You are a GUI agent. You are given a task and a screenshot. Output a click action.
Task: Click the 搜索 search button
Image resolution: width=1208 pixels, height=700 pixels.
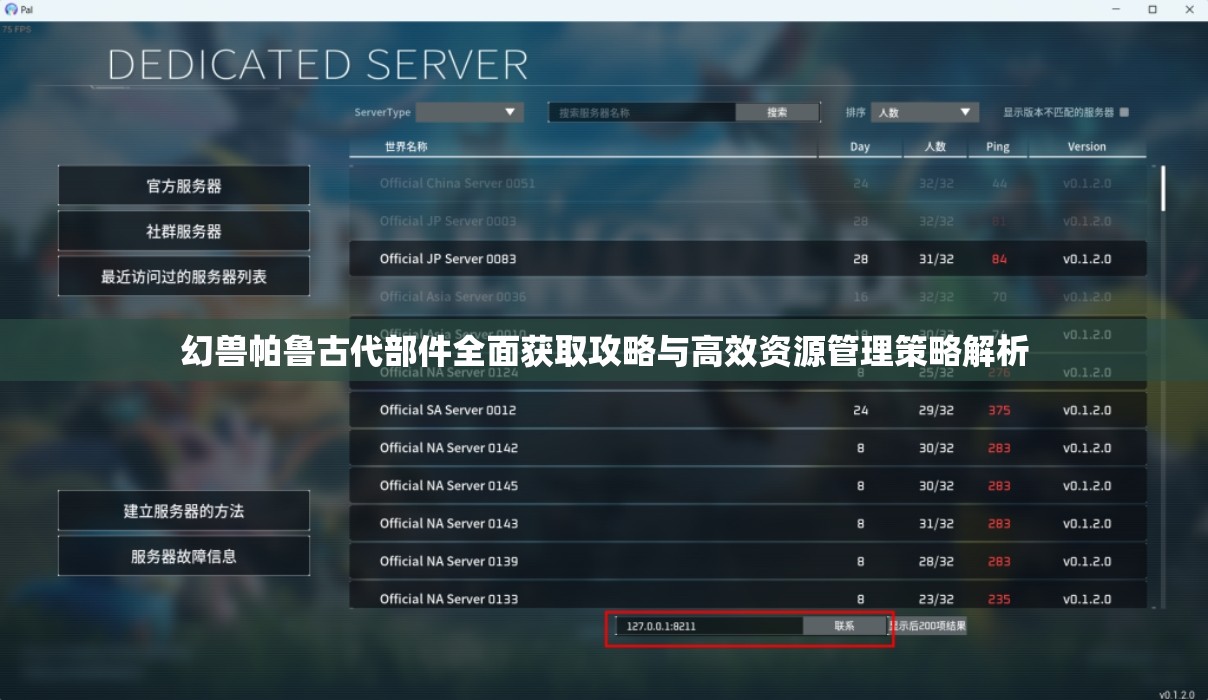777,113
